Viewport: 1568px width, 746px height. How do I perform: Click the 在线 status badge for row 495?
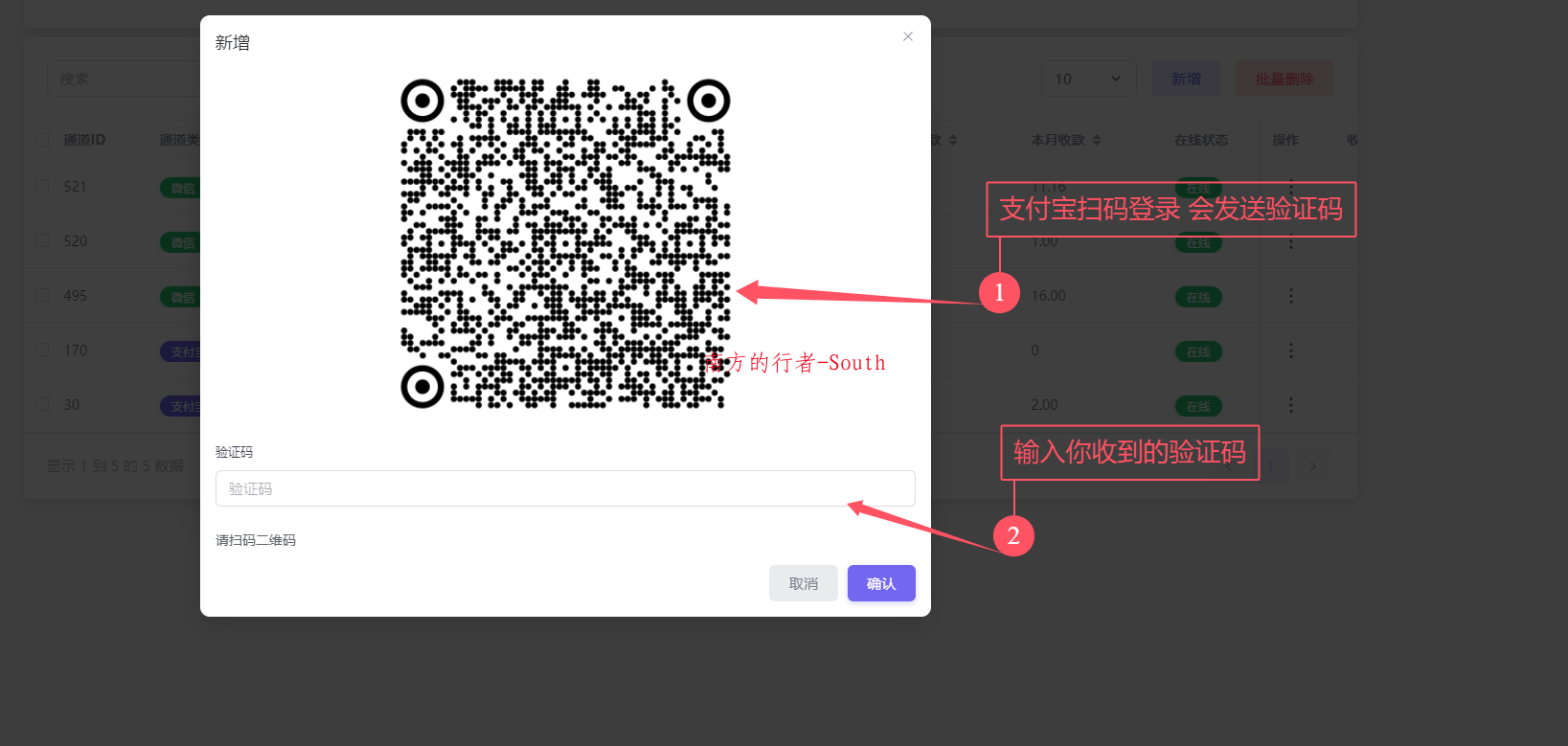[x=1198, y=298]
